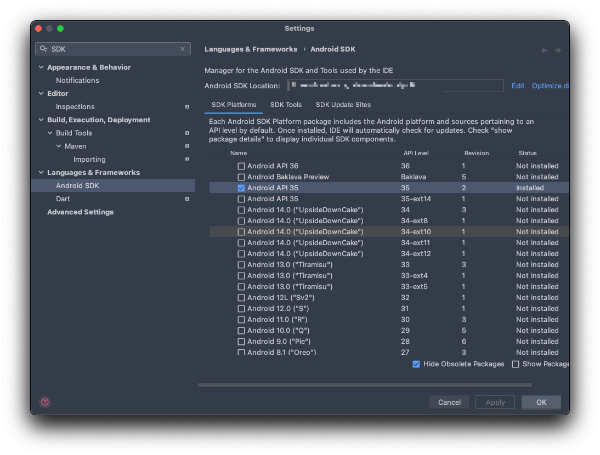600x455 pixels.
Task: Click Optimize disk space link
Action: 550,86
